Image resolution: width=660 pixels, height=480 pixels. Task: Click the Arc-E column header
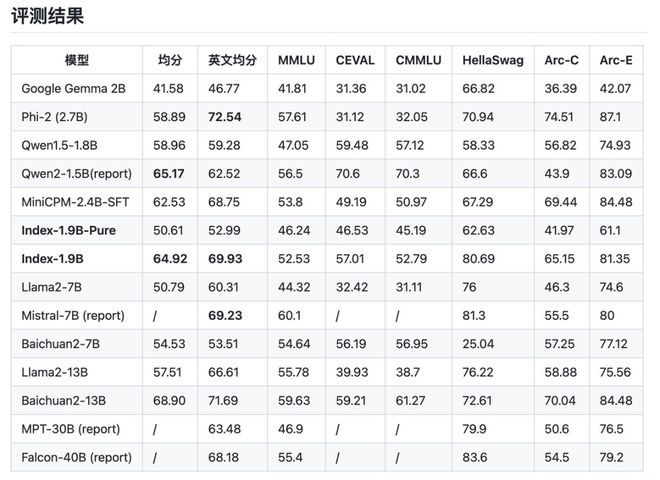616,60
